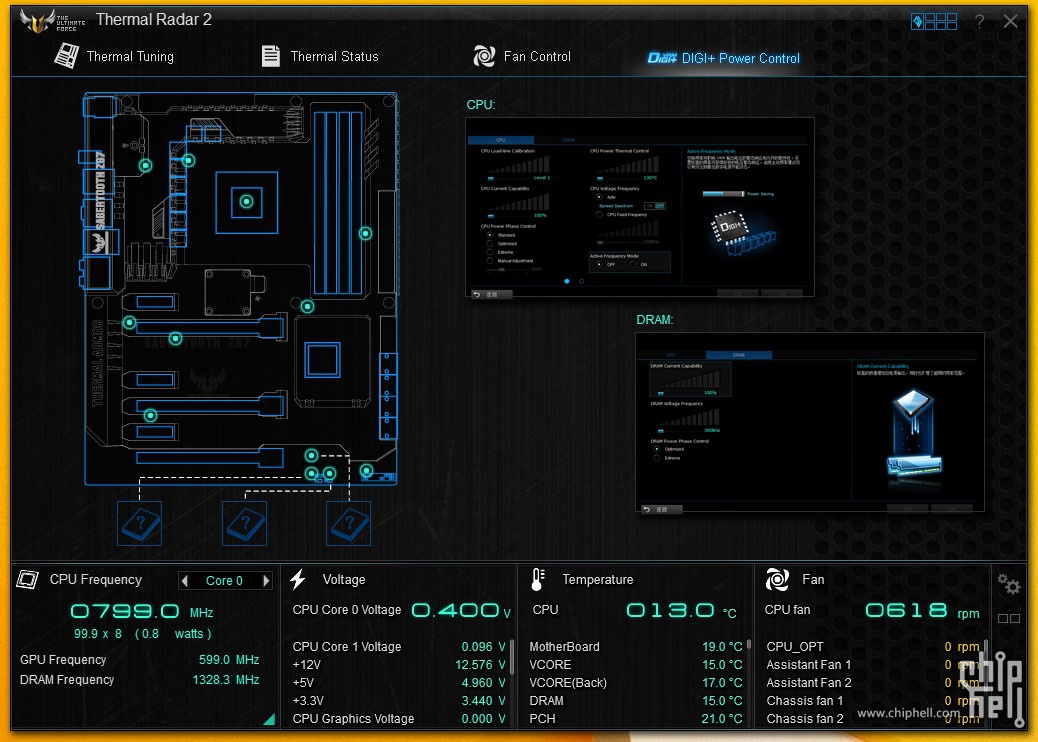Click the CPU Core 0 Voltage label
This screenshot has width=1038, height=742.
tap(347, 610)
